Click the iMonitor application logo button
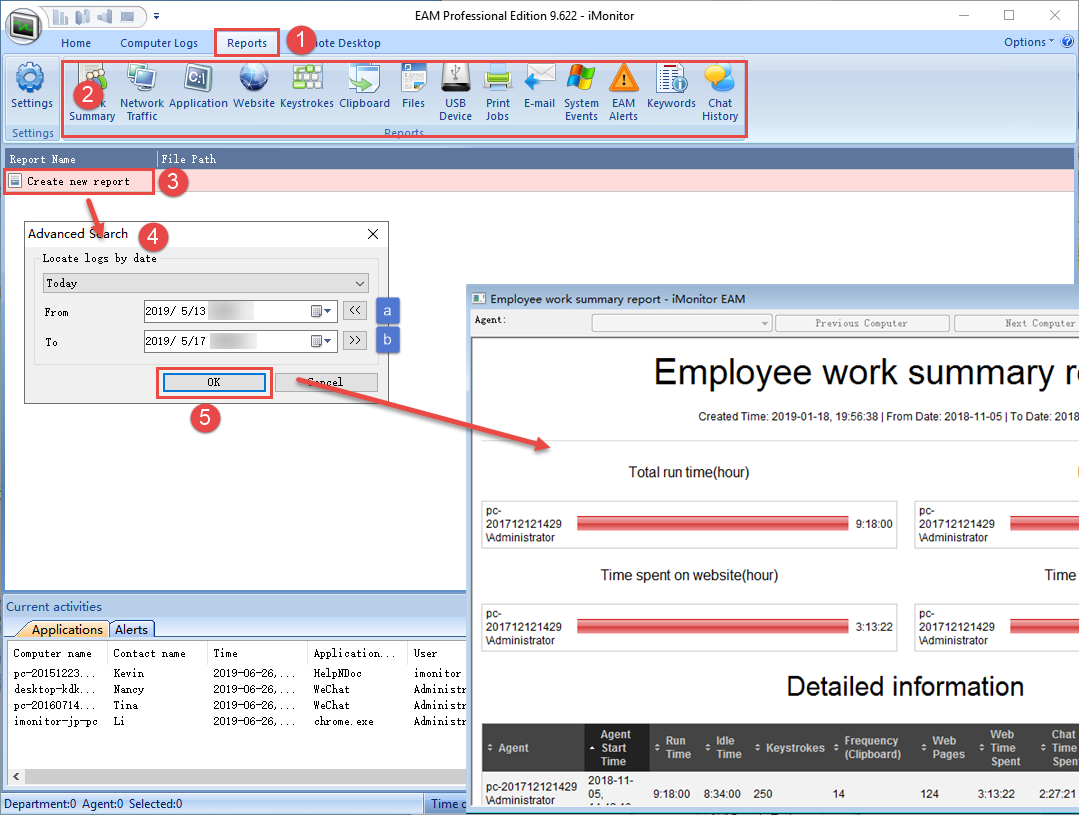The height and width of the screenshot is (815, 1079). click(23, 26)
